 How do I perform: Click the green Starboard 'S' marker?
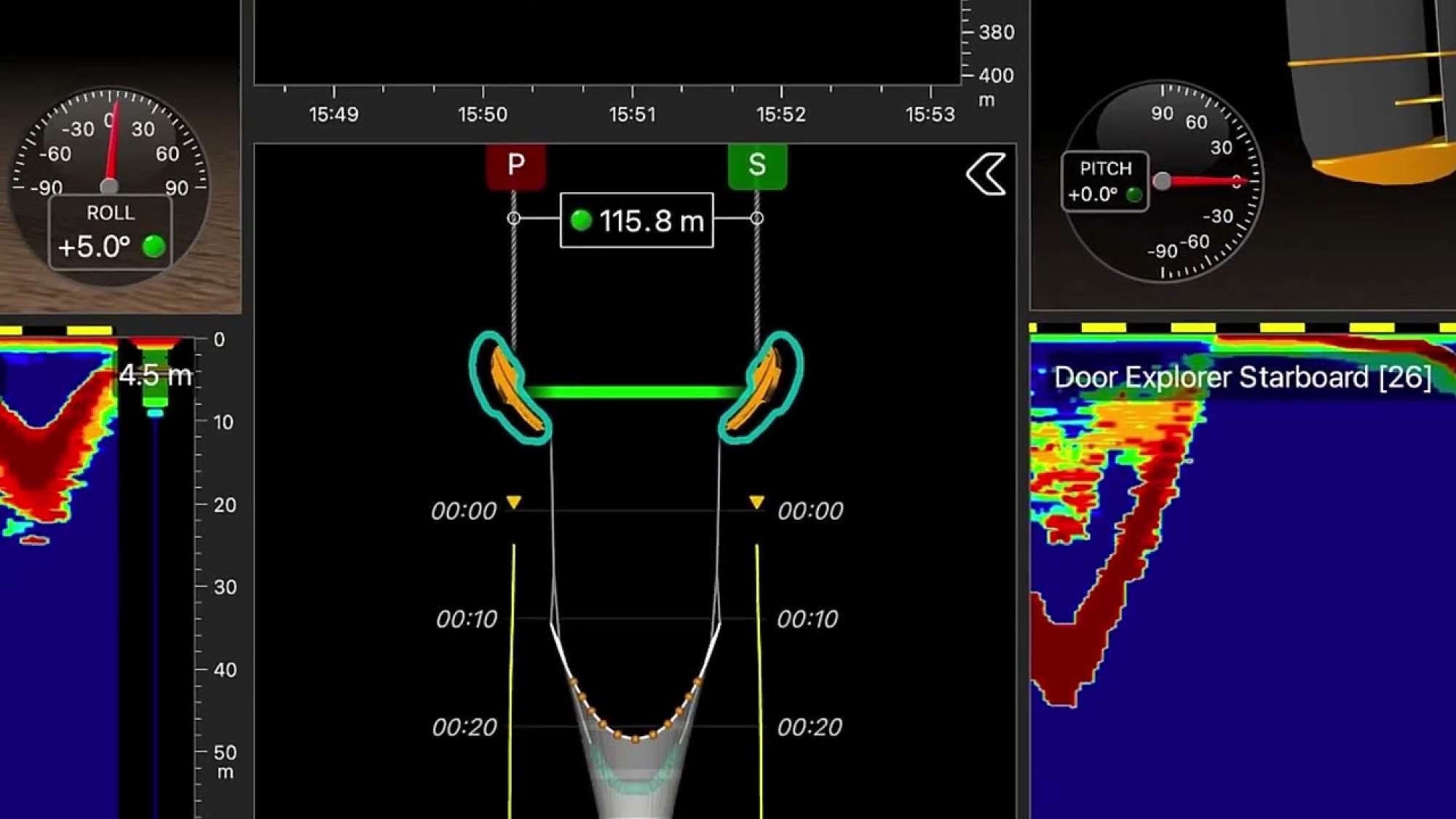point(757,166)
